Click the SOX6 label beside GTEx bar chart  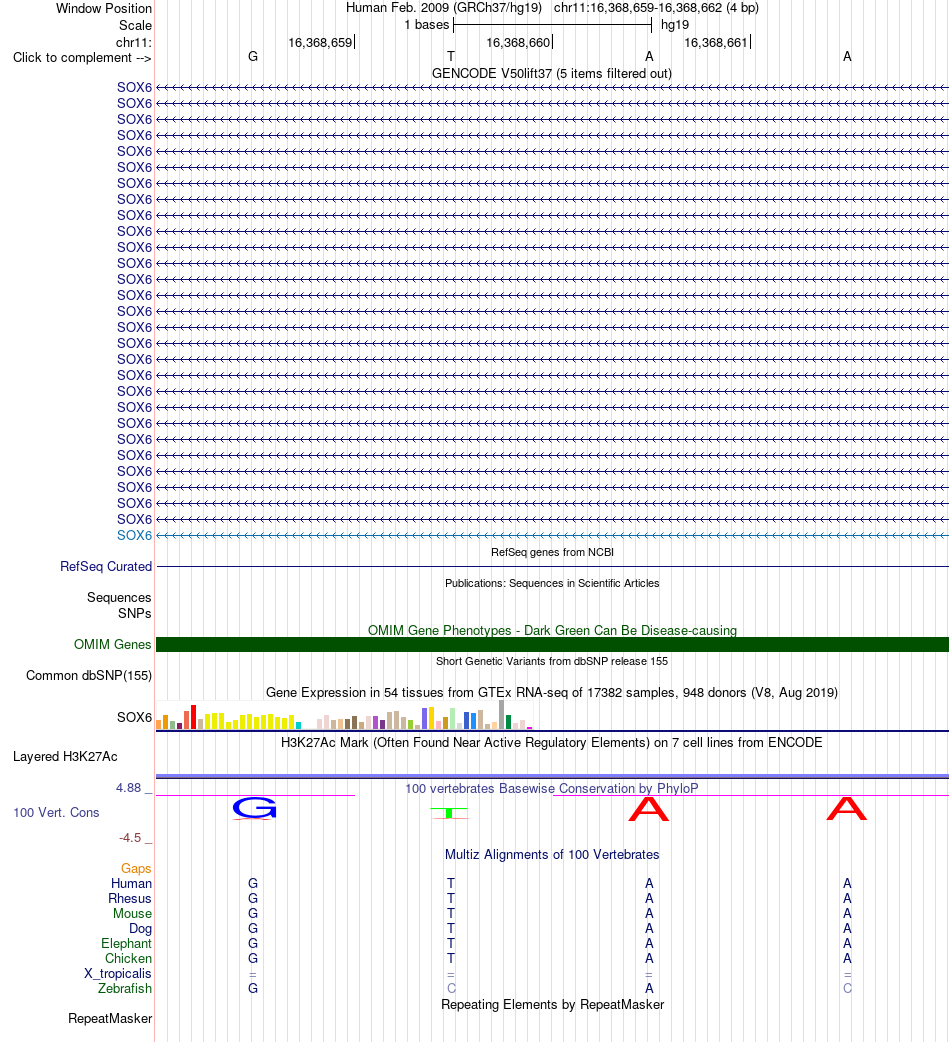pos(134,718)
